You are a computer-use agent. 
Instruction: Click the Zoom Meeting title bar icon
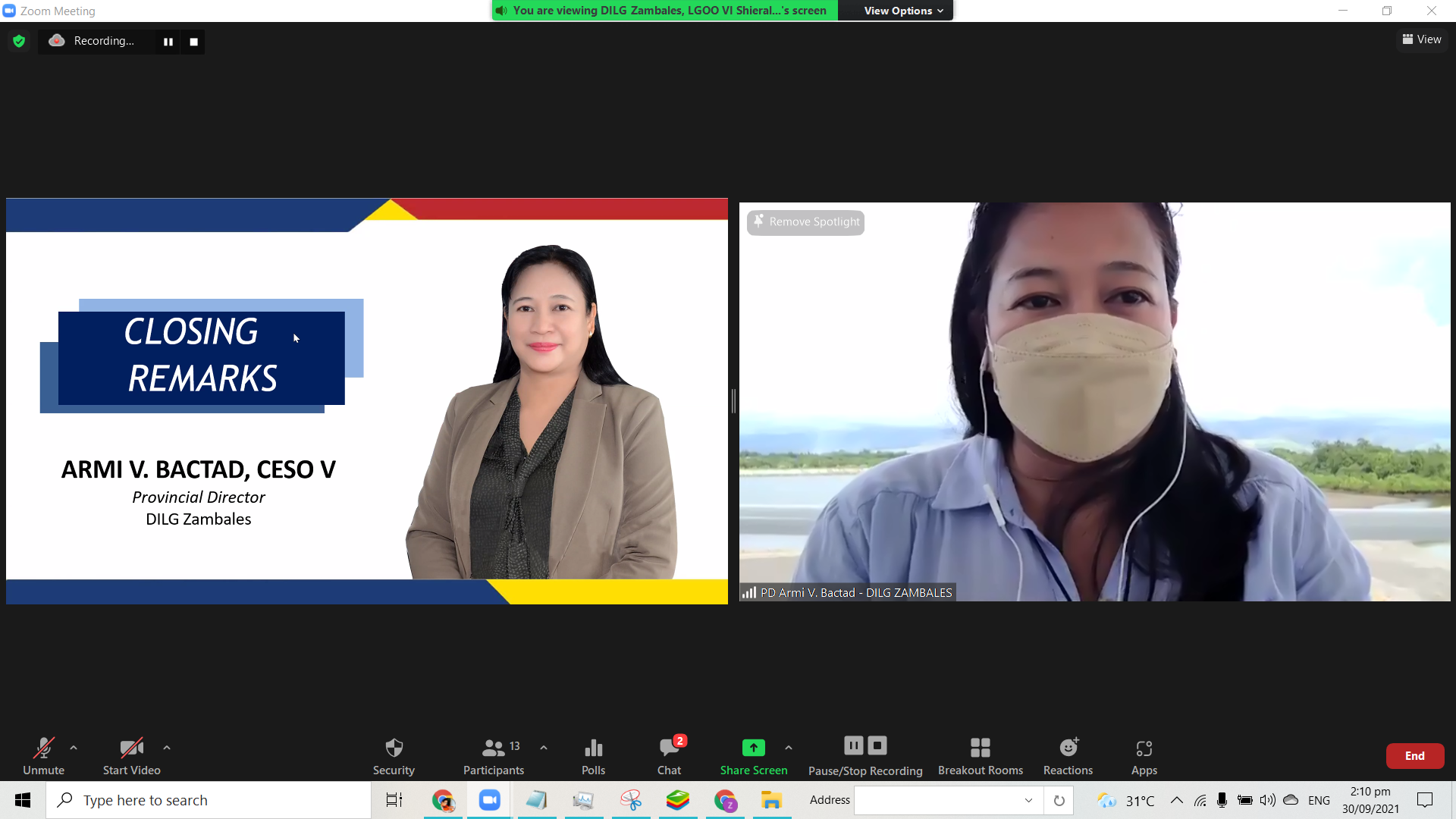click(x=9, y=11)
